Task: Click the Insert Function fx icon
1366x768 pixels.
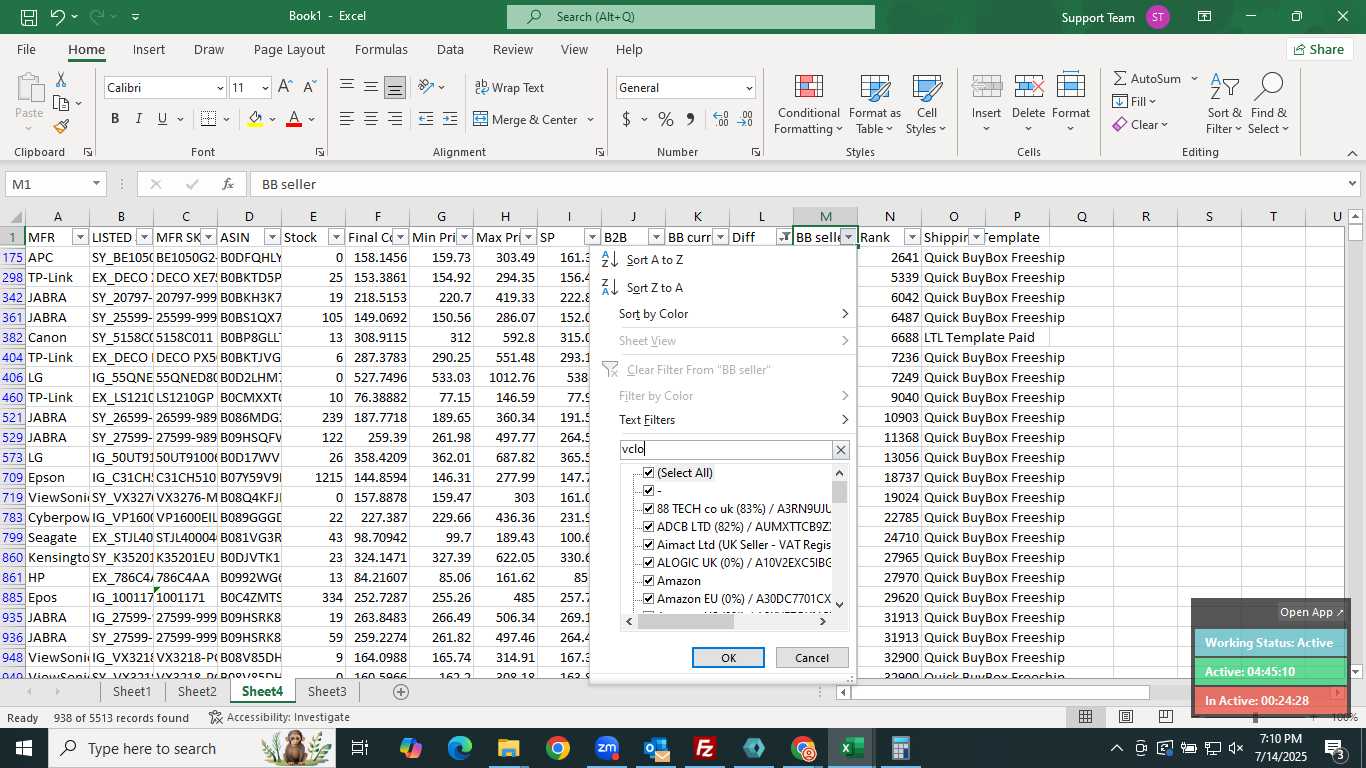Action: (x=228, y=184)
